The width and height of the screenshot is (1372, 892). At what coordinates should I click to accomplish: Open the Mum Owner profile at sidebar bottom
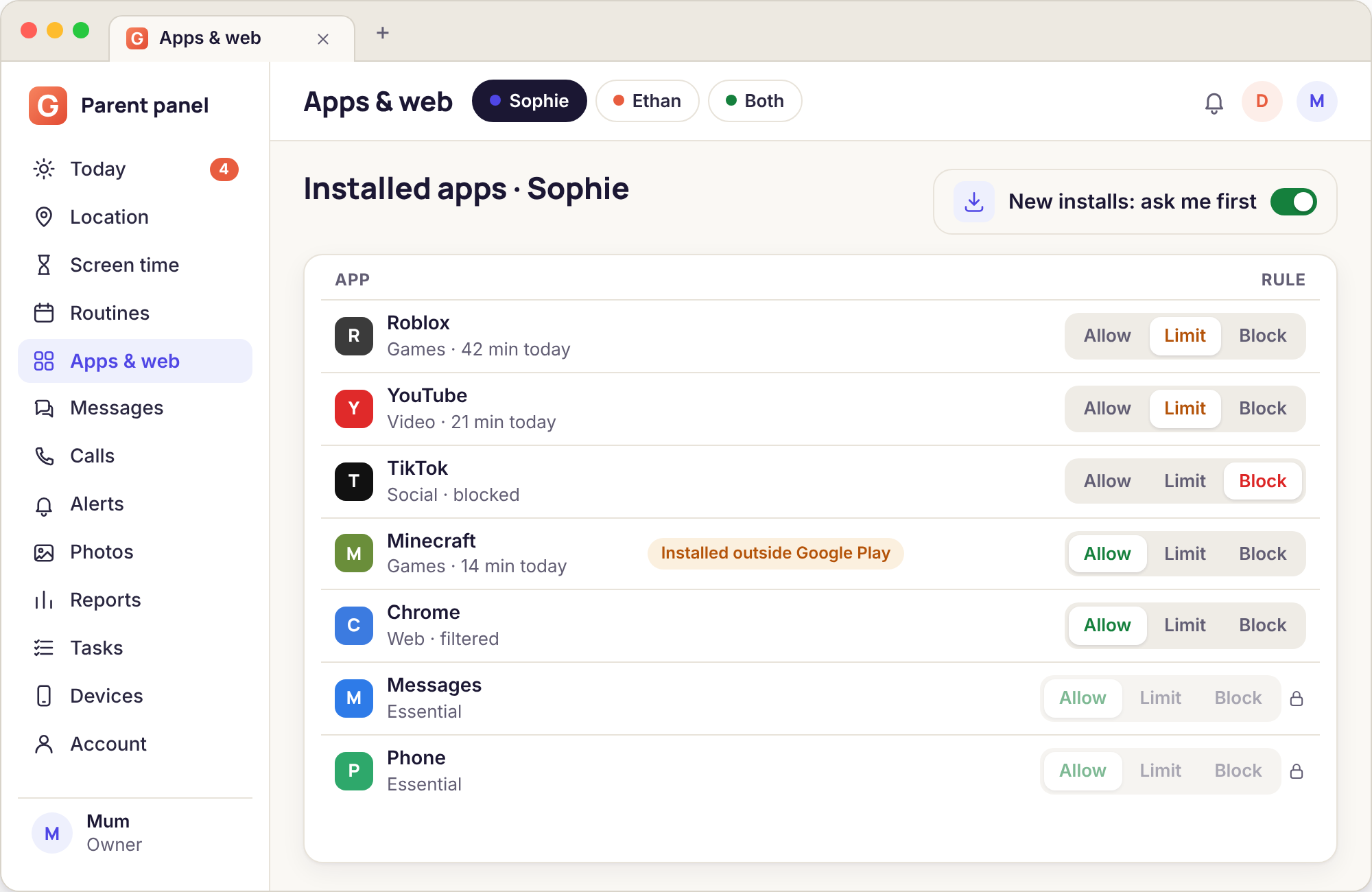(x=135, y=833)
